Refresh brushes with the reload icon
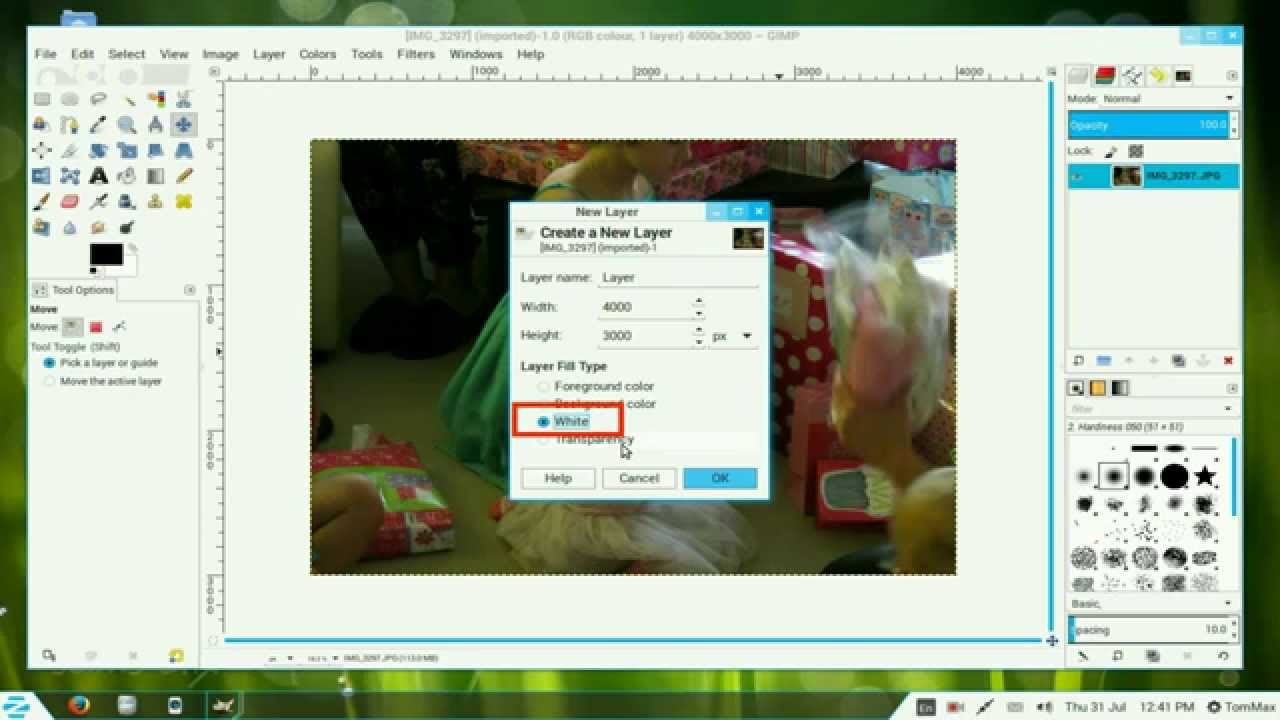 (1224, 656)
